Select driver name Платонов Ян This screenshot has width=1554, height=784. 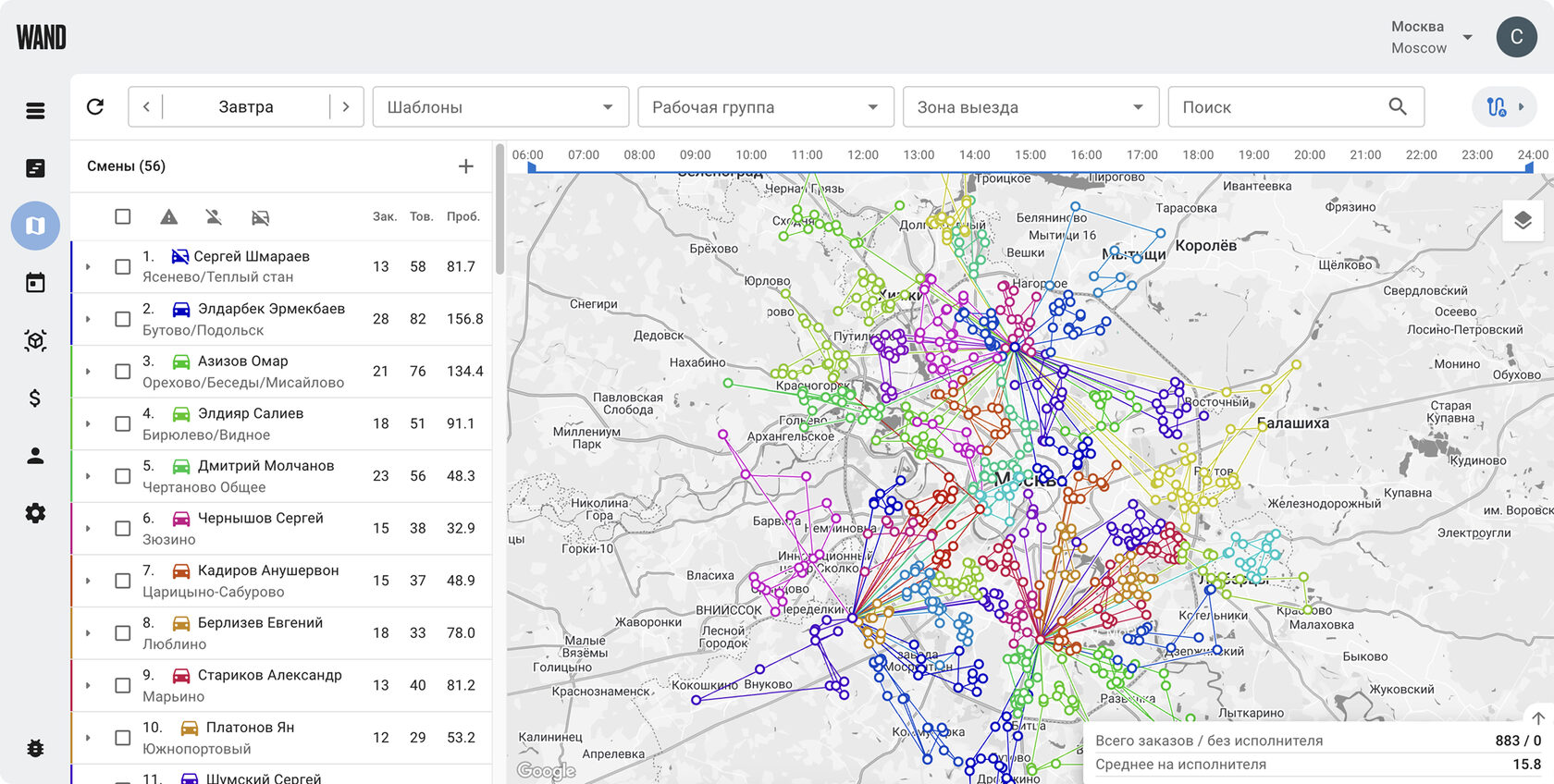(x=251, y=728)
